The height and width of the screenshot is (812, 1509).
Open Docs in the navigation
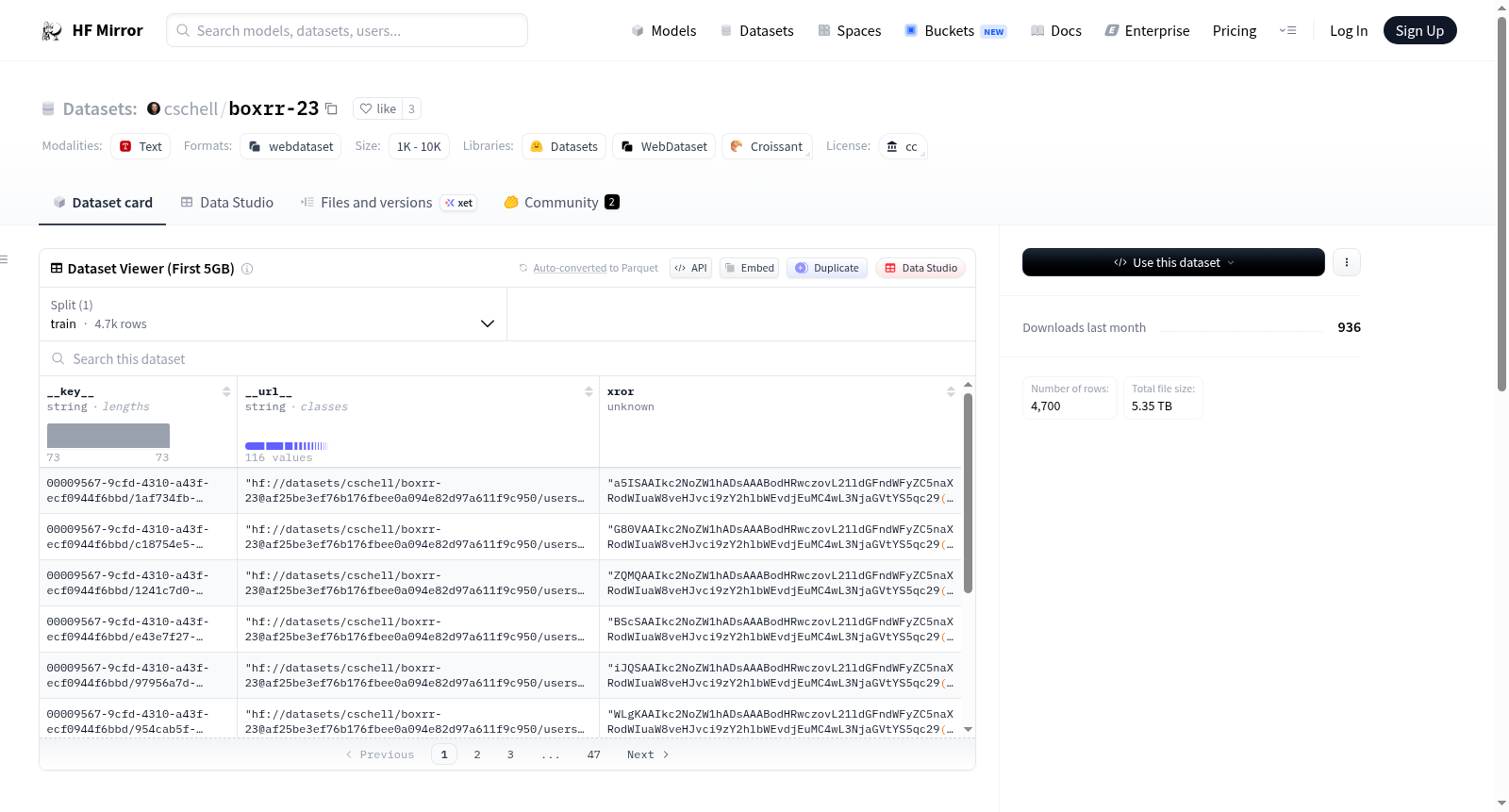click(x=1056, y=31)
